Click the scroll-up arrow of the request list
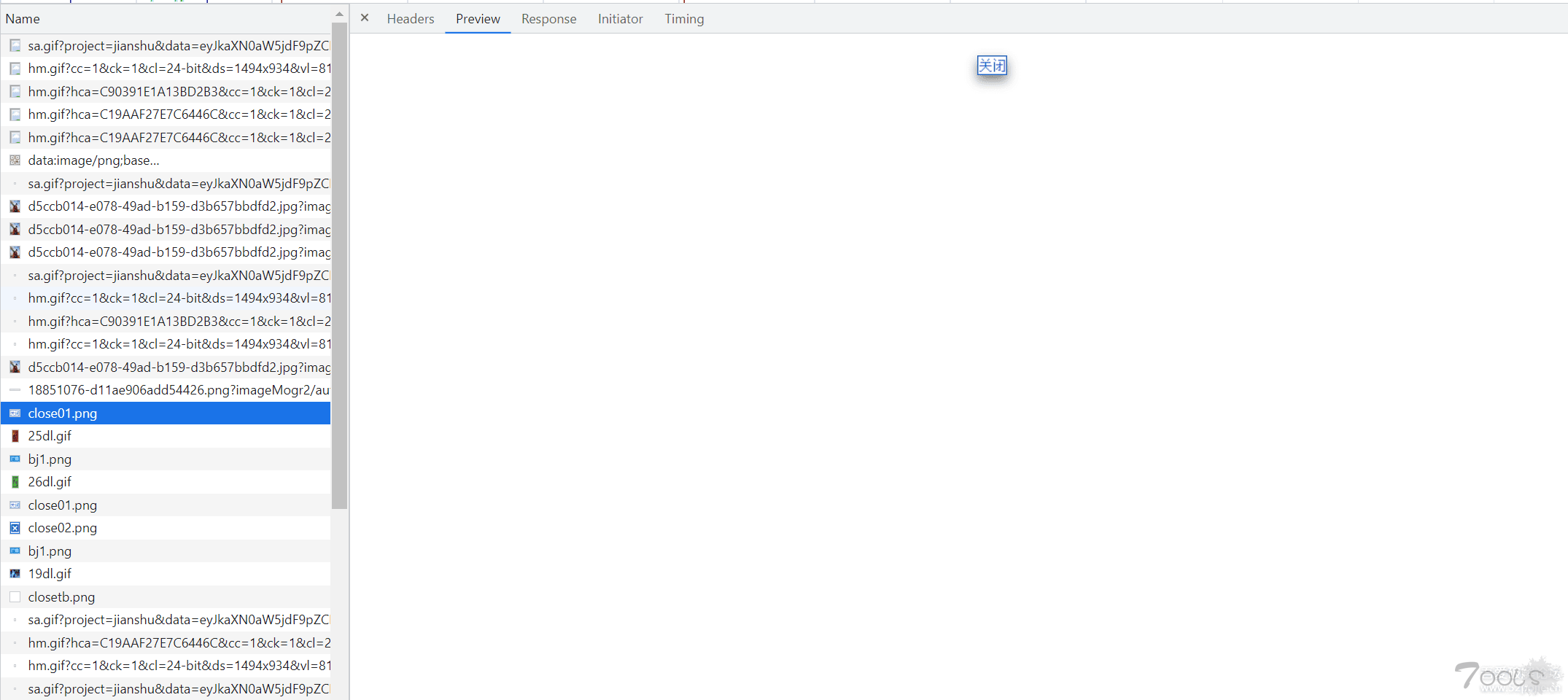The height and width of the screenshot is (700, 1568). [x=339, y=14]
